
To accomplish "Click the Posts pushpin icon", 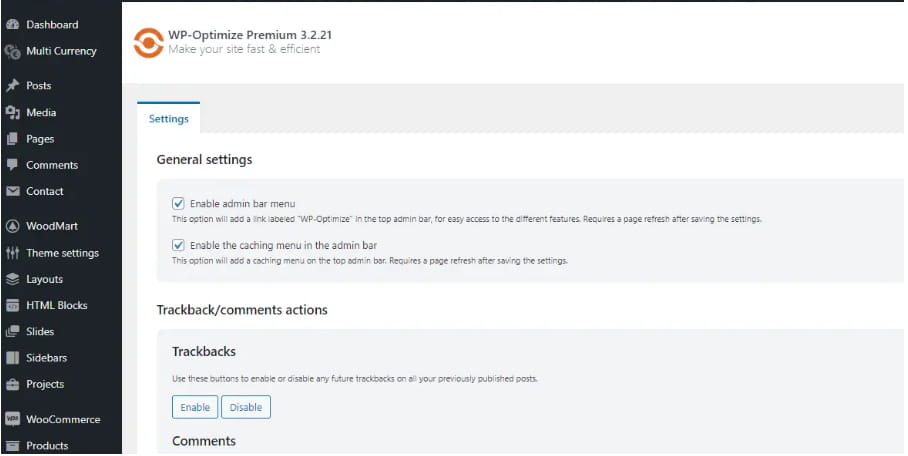I will point(13,86).
